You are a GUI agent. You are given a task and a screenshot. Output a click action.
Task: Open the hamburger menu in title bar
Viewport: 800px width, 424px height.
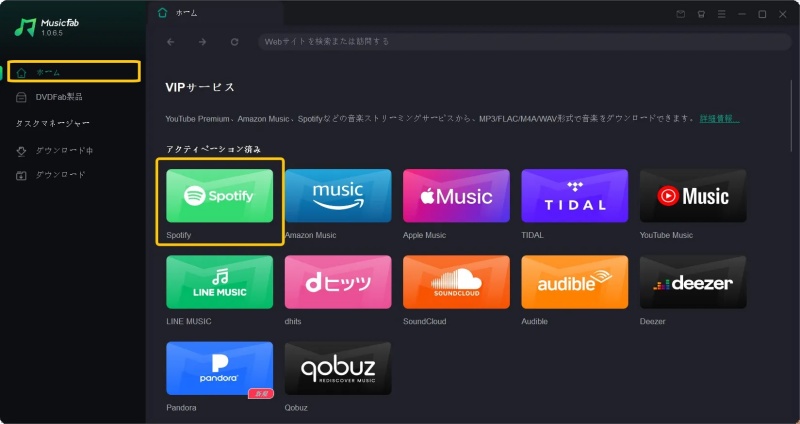click(x=721, y=14)
